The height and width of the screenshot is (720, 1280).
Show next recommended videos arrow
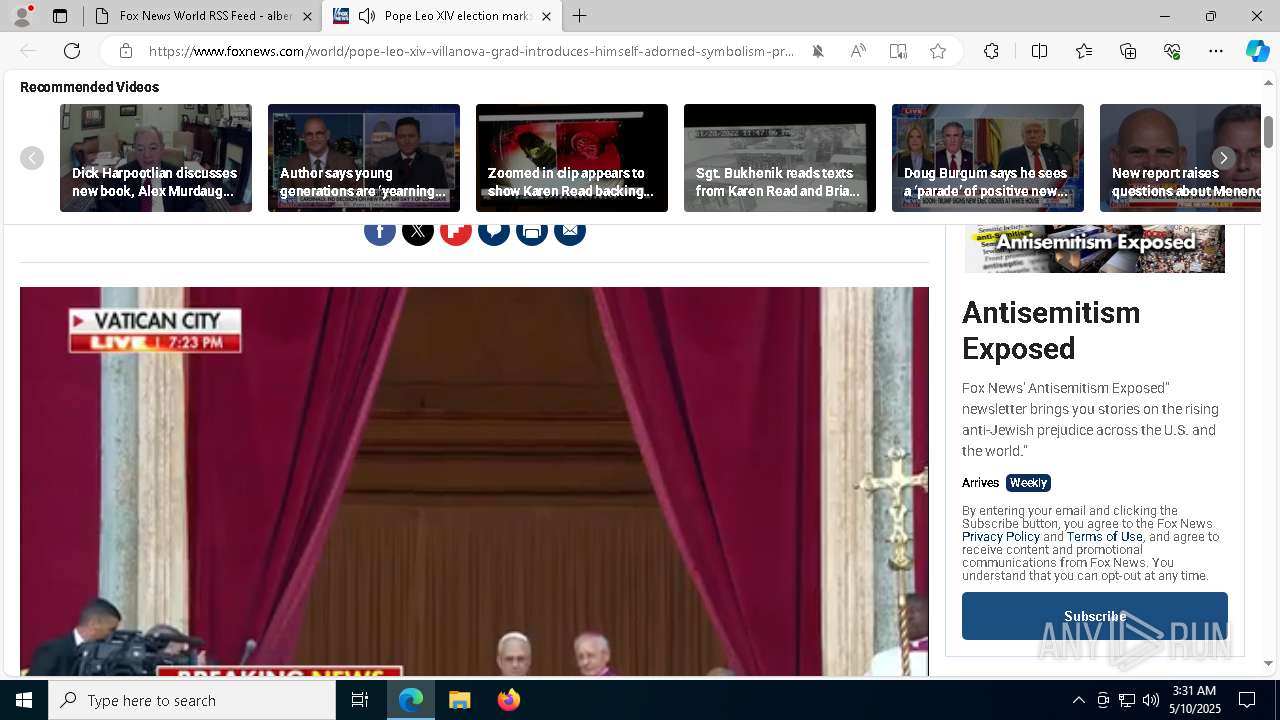(x=1223, y=158)
